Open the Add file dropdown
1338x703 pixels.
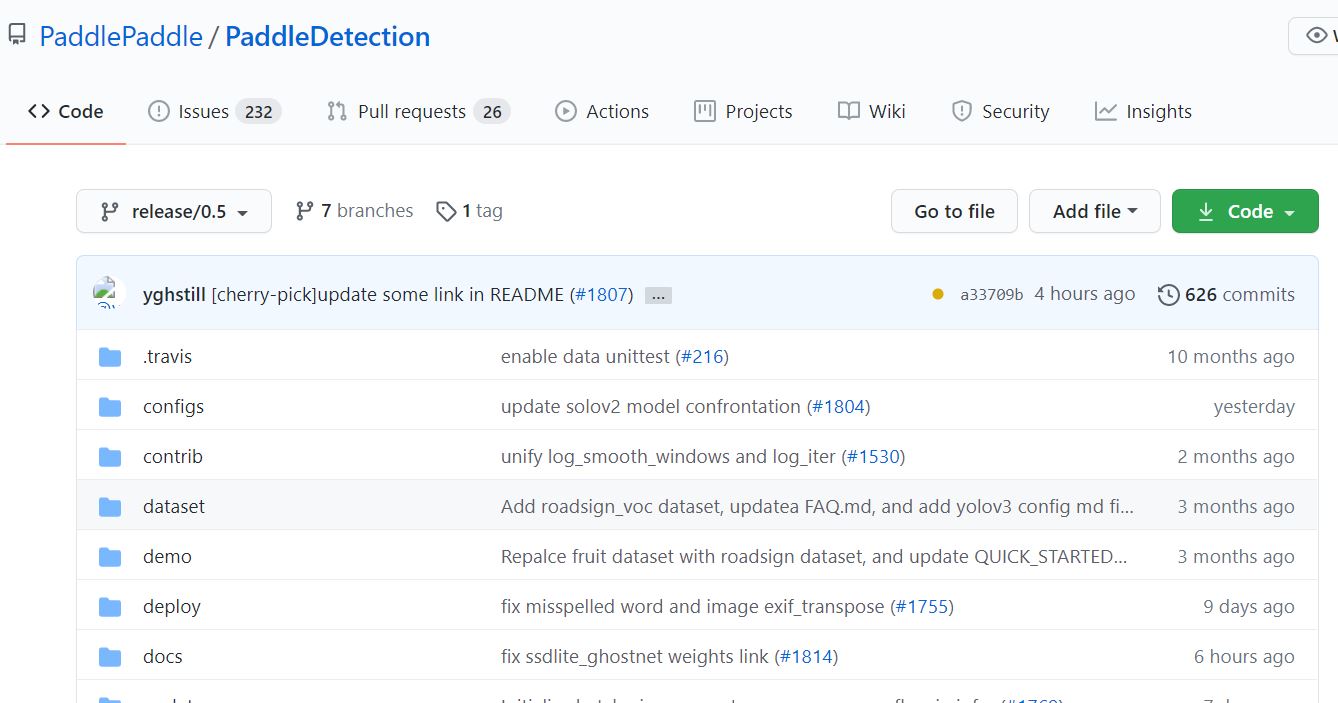(x=1094, y=211)
